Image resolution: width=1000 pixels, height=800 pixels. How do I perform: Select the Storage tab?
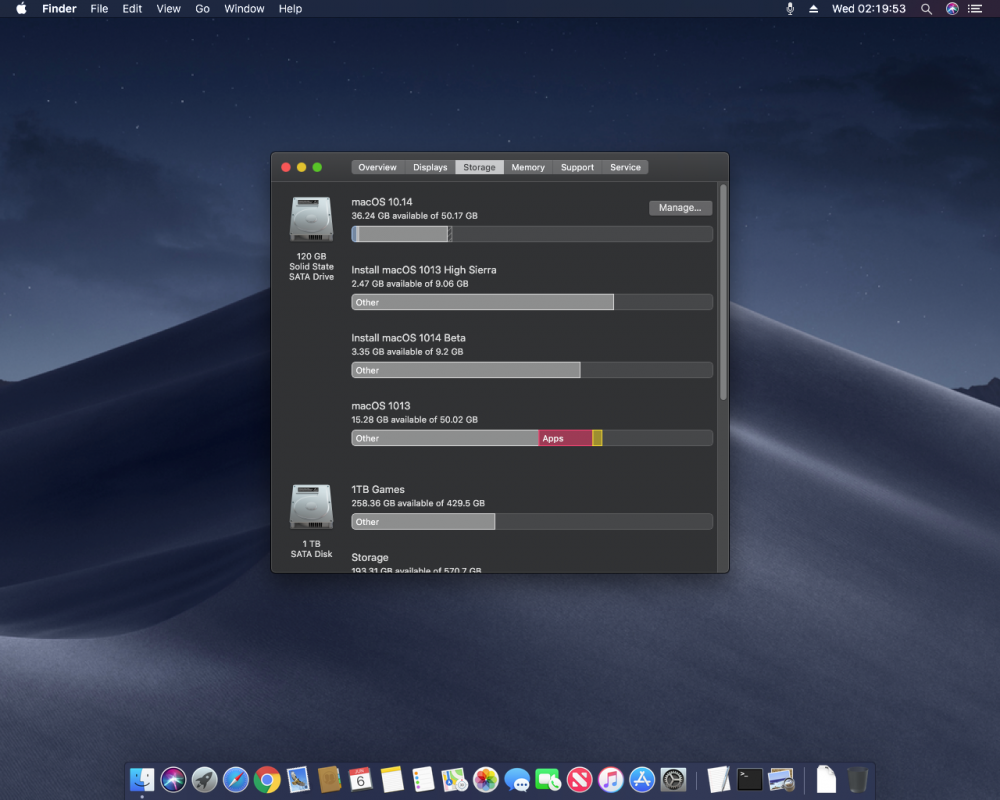(x=479, y=167)
